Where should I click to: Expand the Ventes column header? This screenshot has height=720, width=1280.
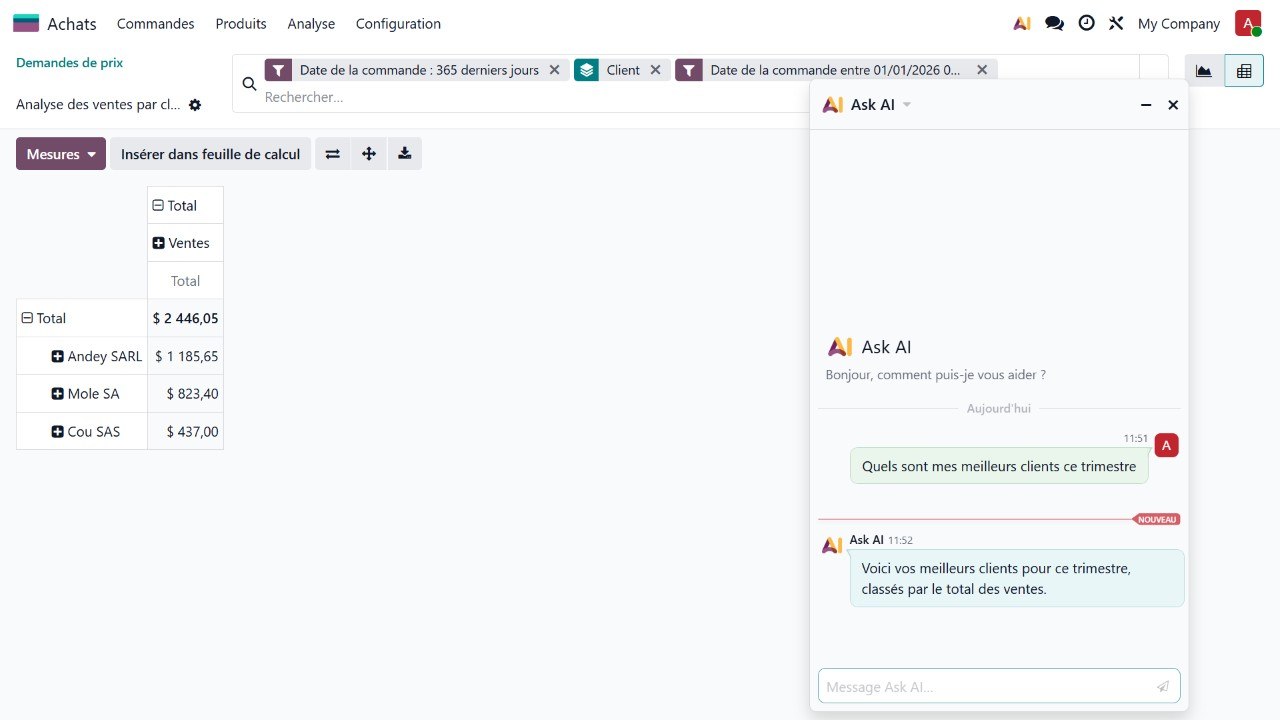(x=159, y=243)
